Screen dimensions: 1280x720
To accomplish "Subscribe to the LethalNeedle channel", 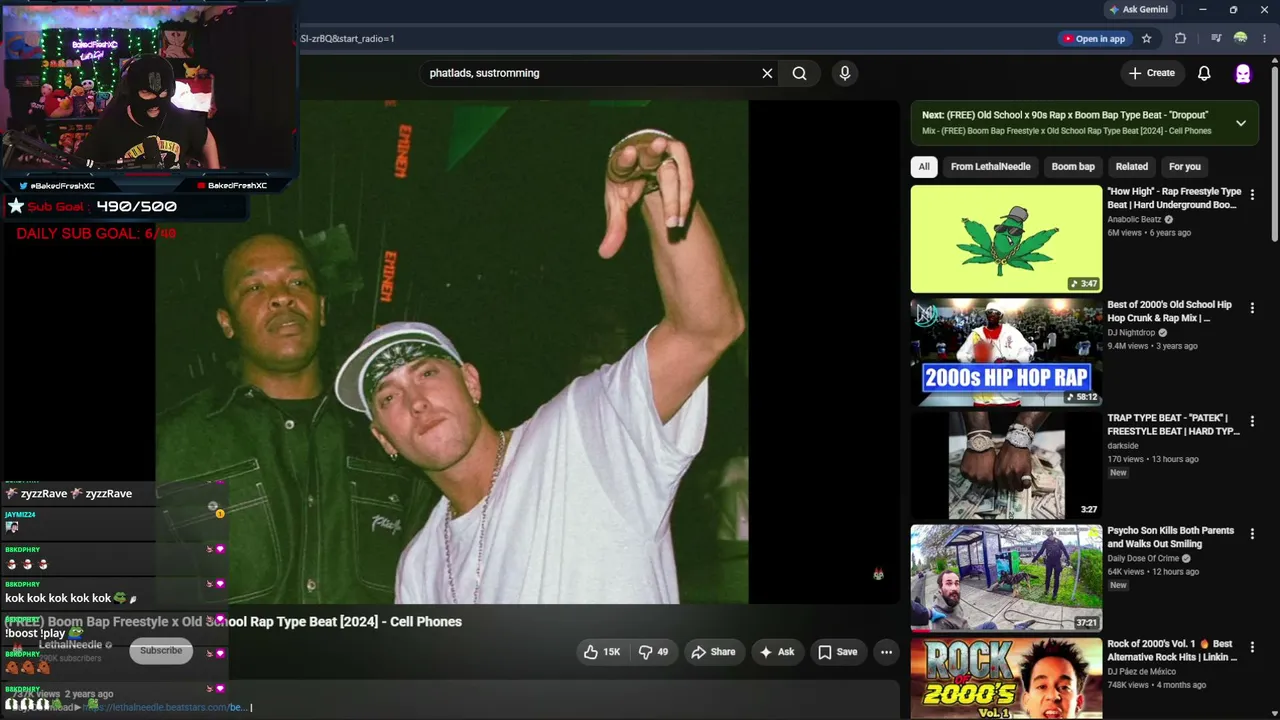I will pos(161,651).
